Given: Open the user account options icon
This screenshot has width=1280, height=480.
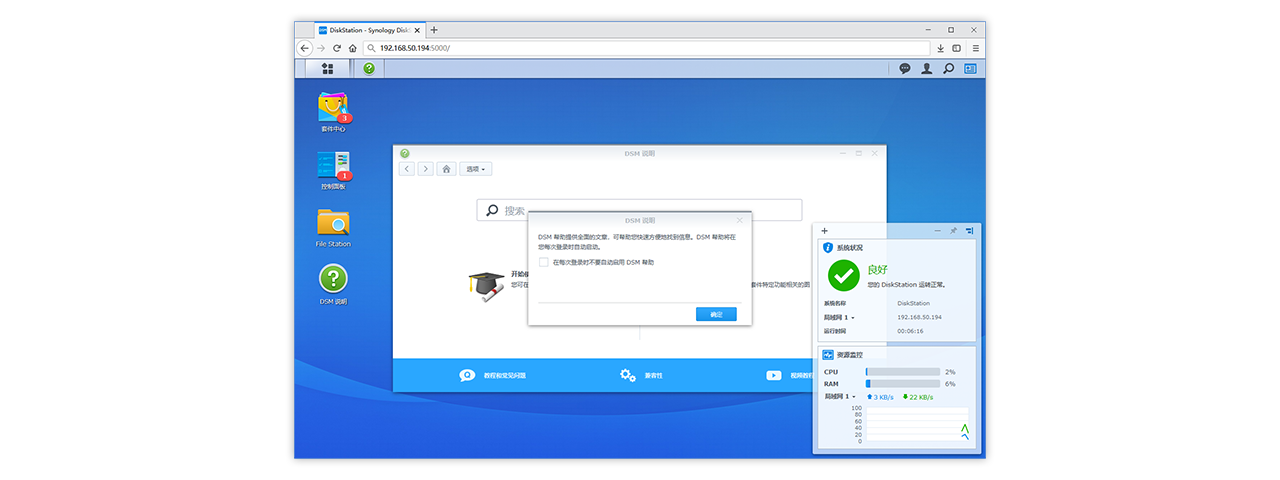Looking at the screenshot, I should pyautogui.click(x=927, y=68).
